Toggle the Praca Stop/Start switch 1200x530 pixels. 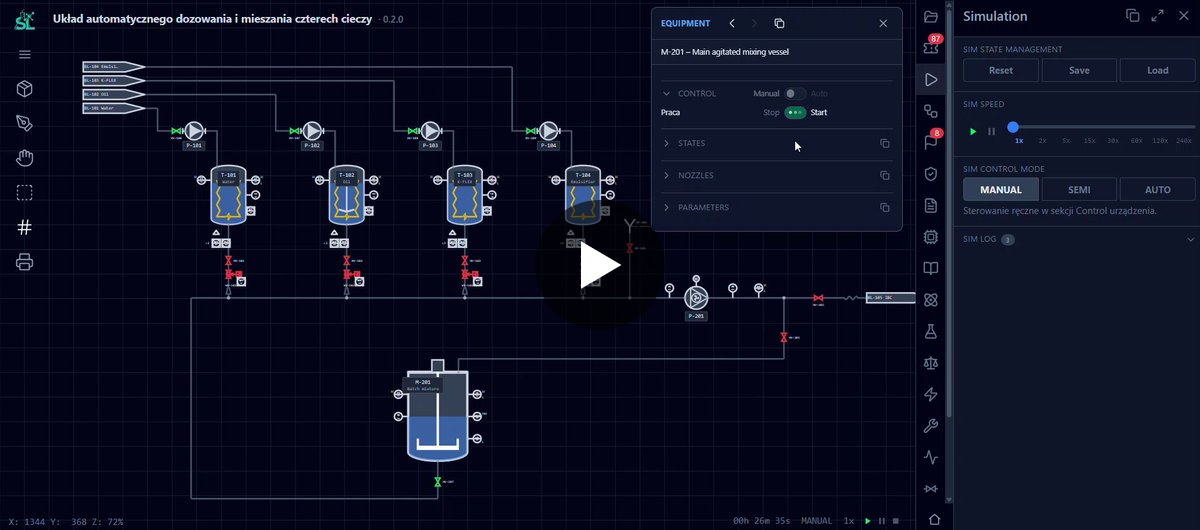pos(795,113)
